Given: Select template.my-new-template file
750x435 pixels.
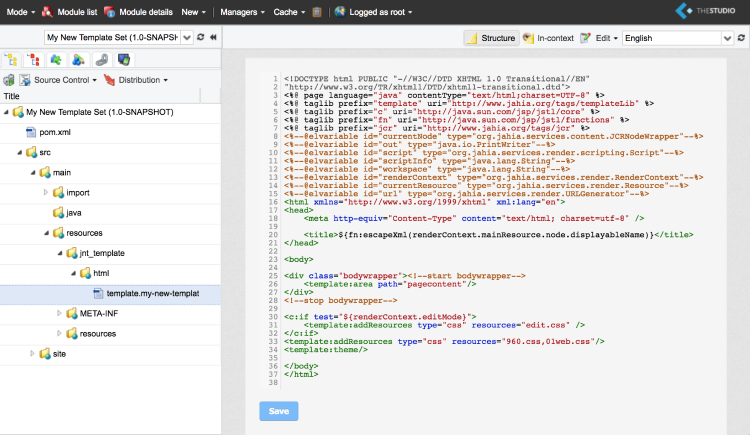Looking at the screenshot, I should point(152,293).
